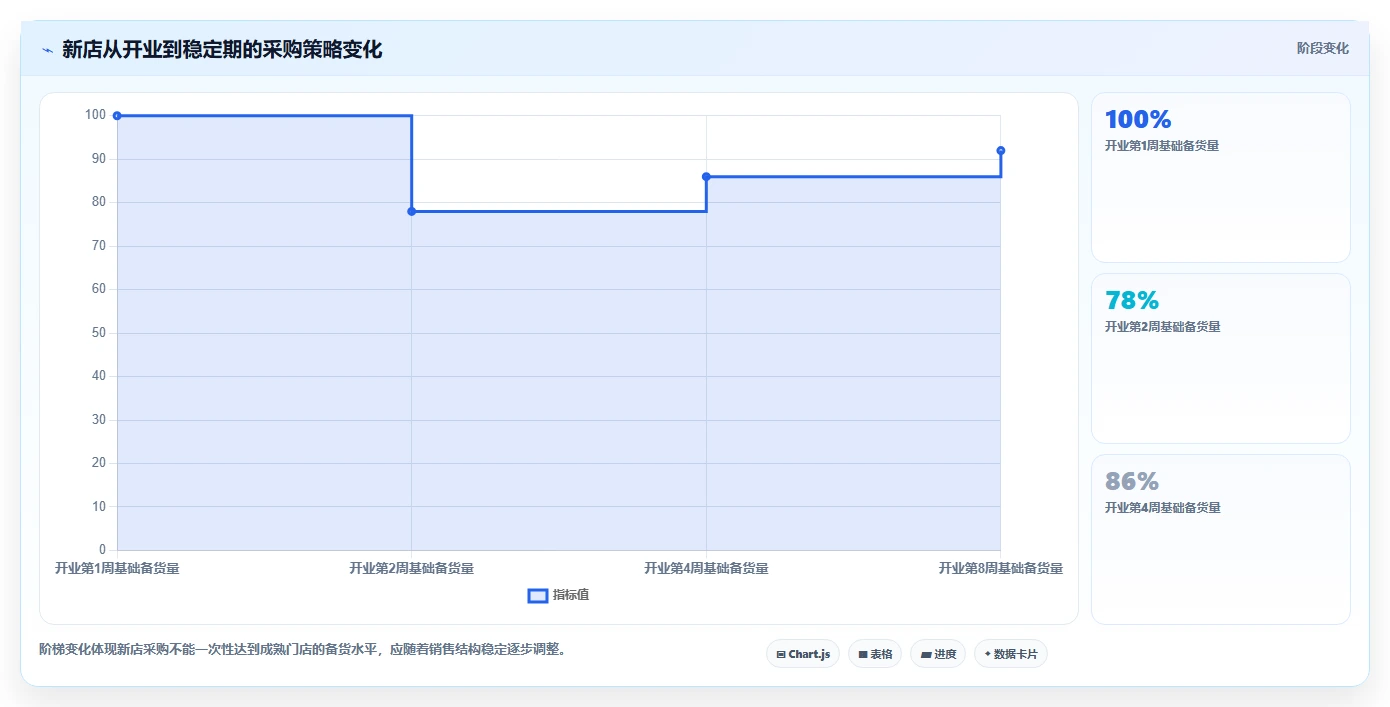Click the y-axis tick label 50

[x=98, y=333]
